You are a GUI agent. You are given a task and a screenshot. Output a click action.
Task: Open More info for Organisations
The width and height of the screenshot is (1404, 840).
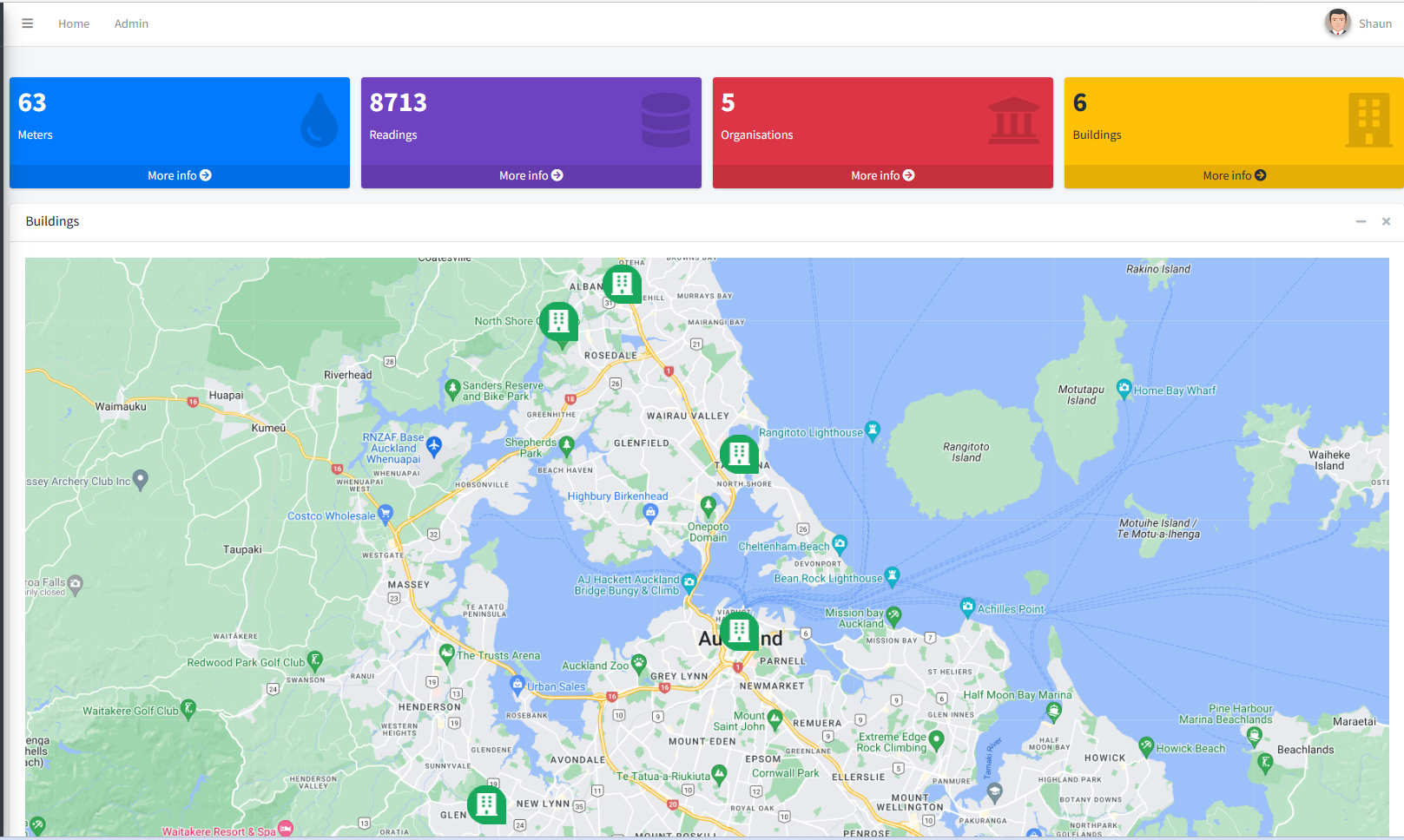(x=882, y=175)
